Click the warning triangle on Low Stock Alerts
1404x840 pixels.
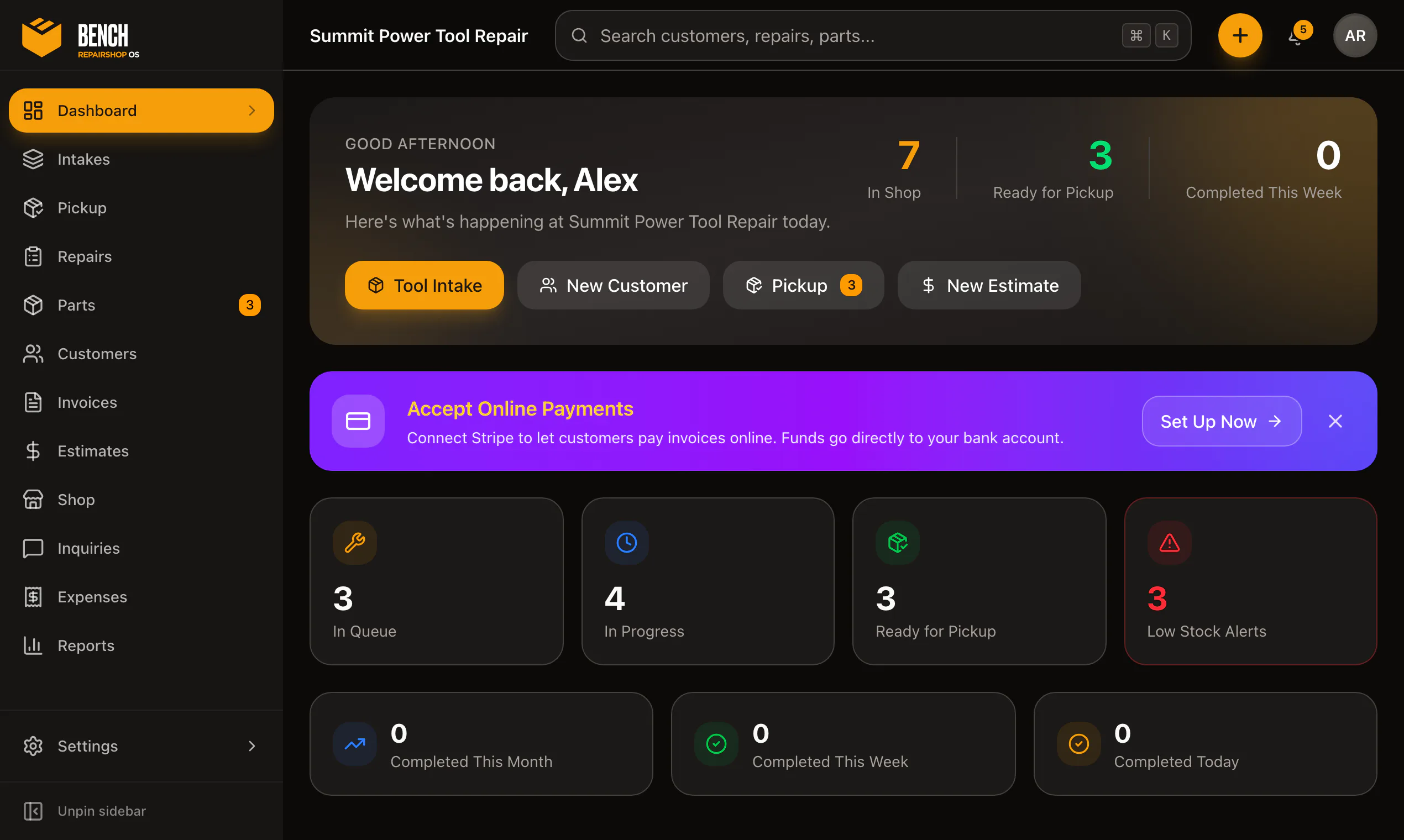[x=1169, y=542]
